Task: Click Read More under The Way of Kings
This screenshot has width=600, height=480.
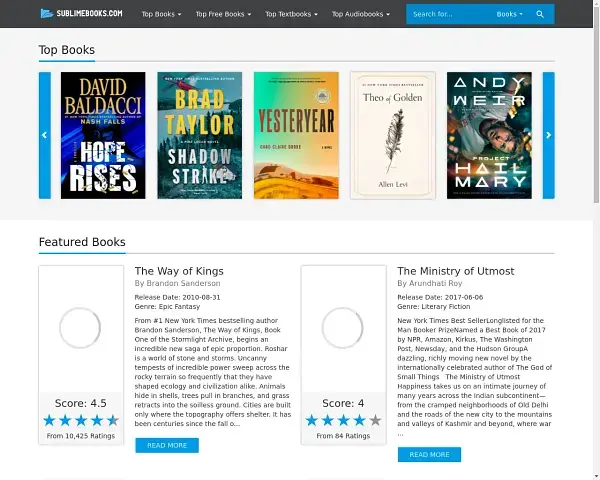Action: tap(166, 445)
